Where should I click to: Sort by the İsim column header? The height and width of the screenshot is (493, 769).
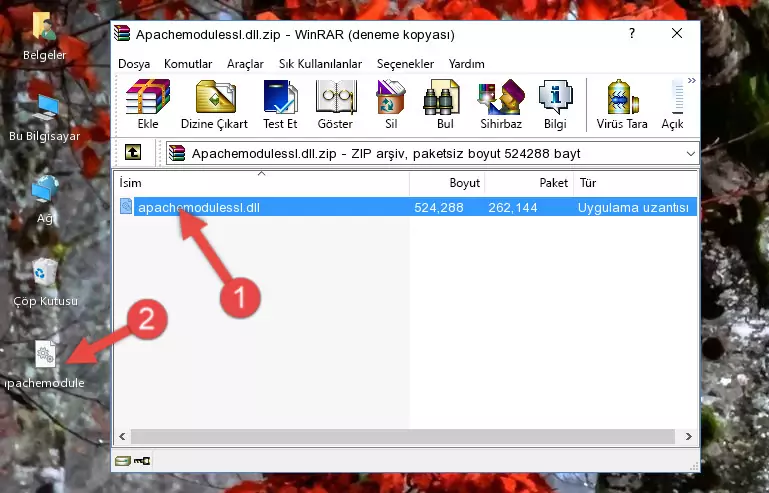[x=262, y=182]
